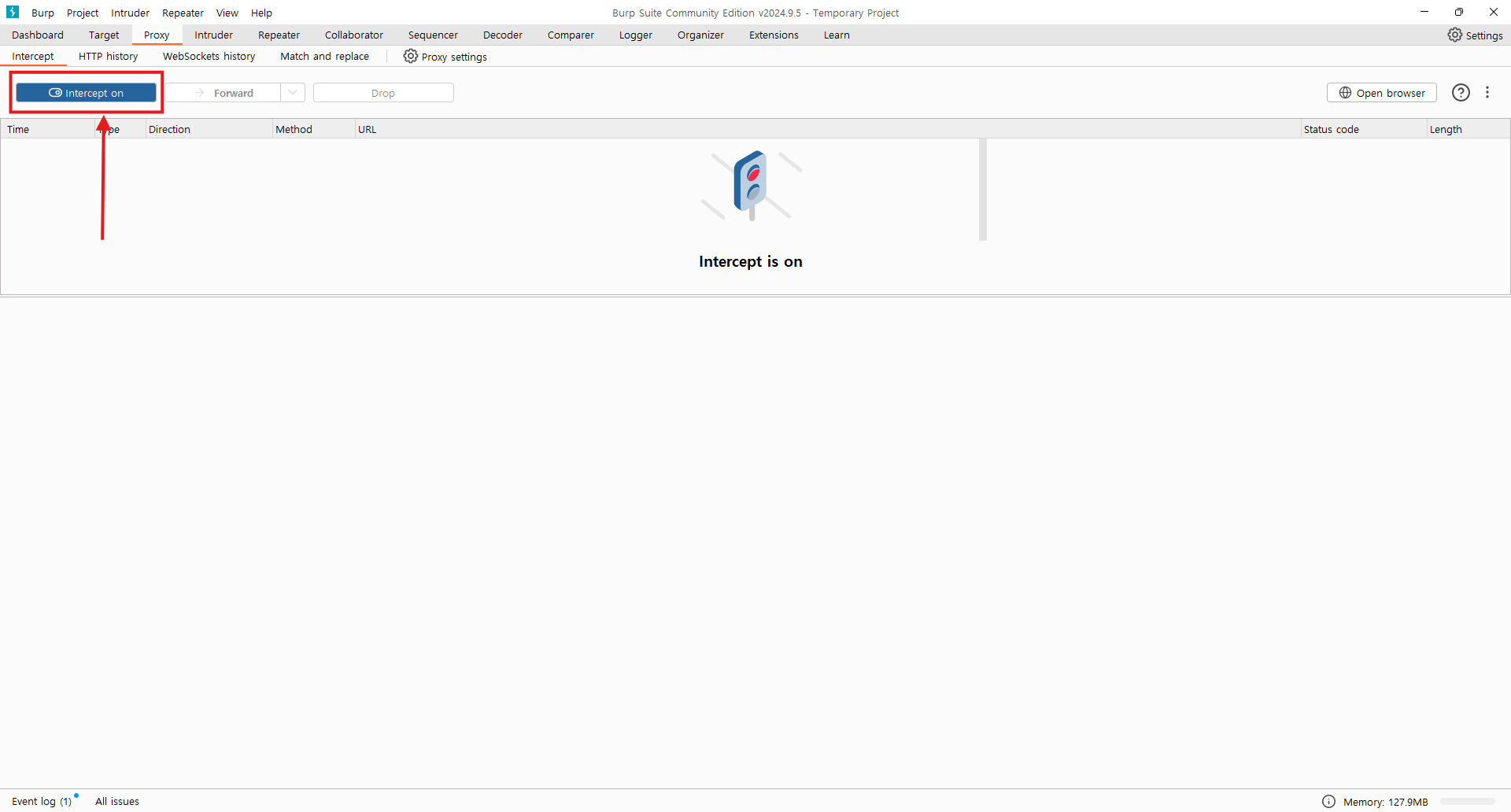Click the Burp Suite logo icon
This screenshot has height=812, width=1511.
tap(13, 13)
